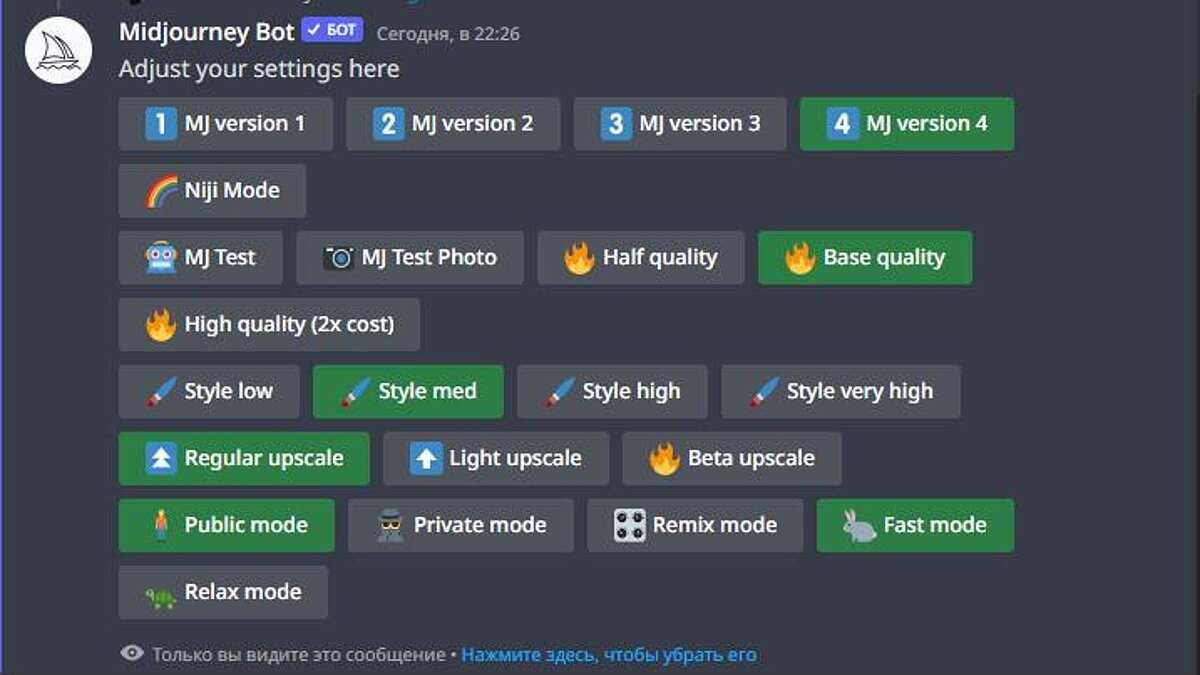Click the fire icon on High quality
This screenshot has width=1200, height=675.
pyautogui.click(x=160, y=325)
